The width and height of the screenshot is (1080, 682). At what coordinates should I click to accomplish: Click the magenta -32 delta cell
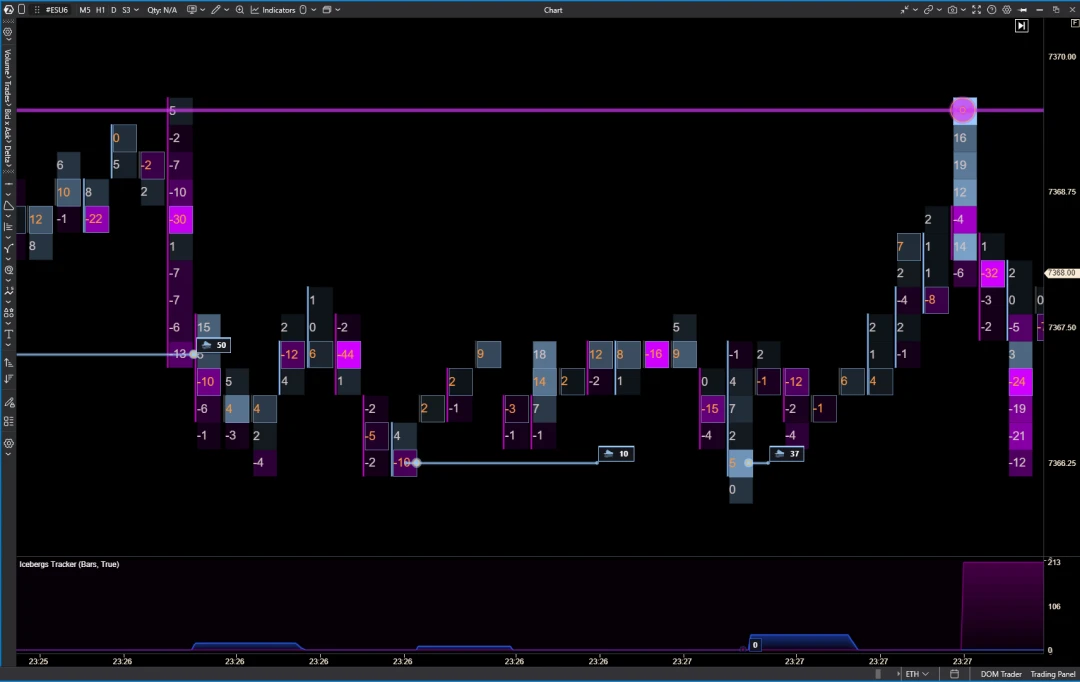coord(991,273)
